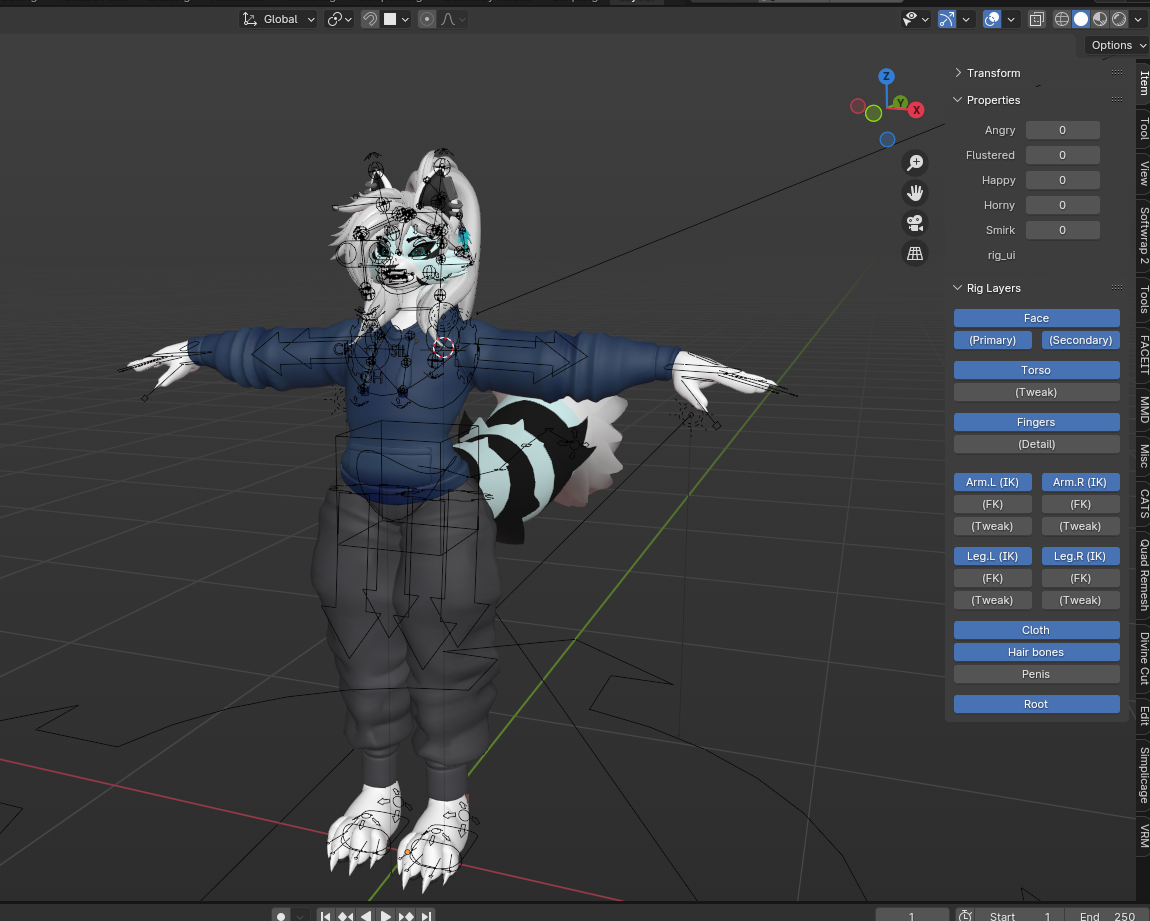1150x921 pixels.
Task: Click the auto keying record button
Action: pos(281,916)
